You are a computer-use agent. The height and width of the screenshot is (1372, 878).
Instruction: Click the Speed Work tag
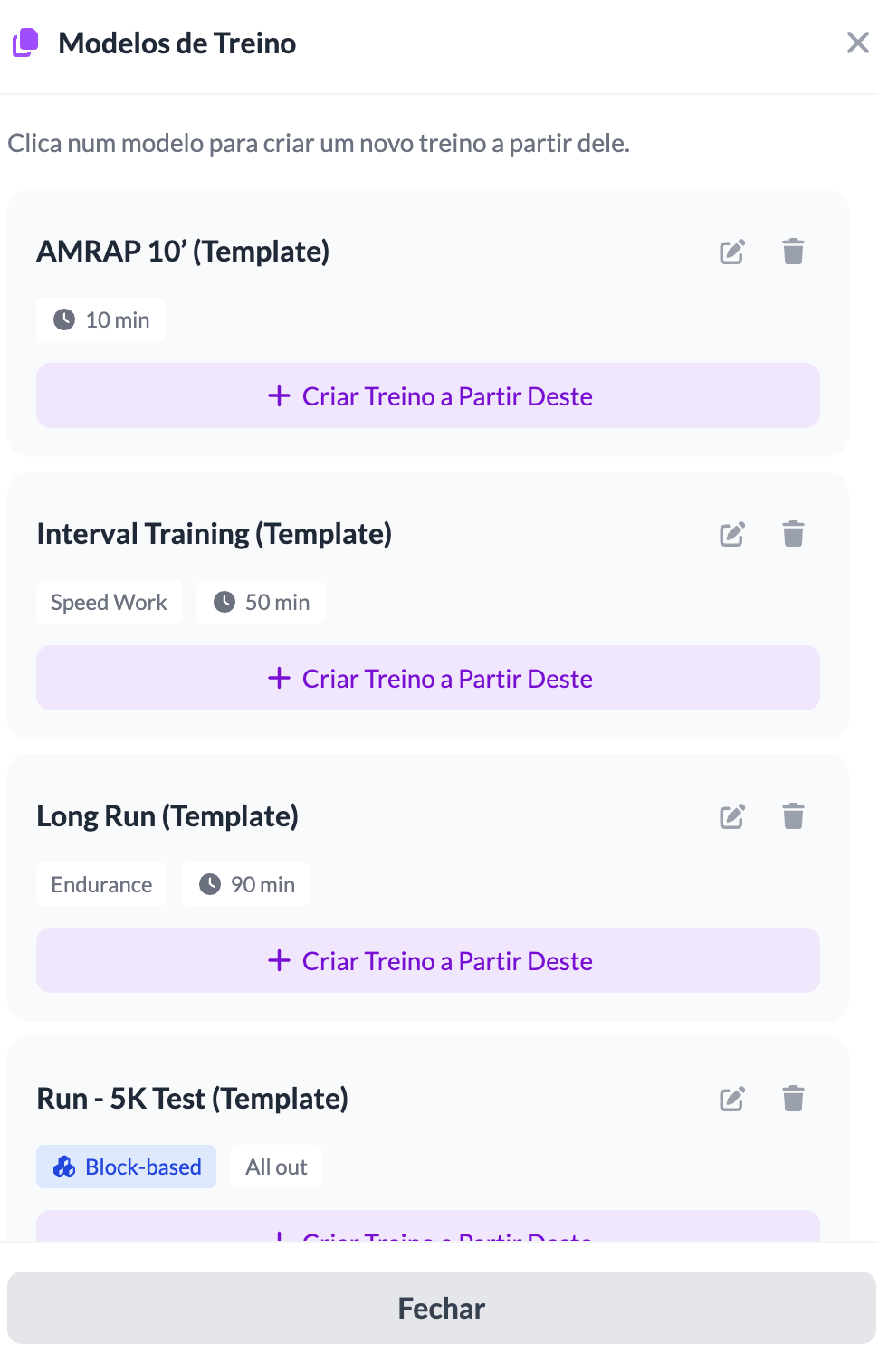click(x=109, y=603)
